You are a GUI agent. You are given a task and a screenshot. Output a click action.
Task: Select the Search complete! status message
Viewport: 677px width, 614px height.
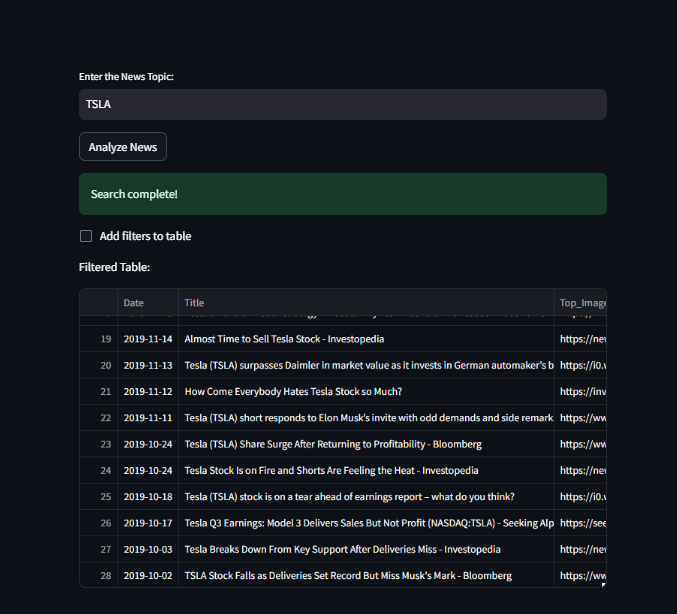tap(343, 194)
